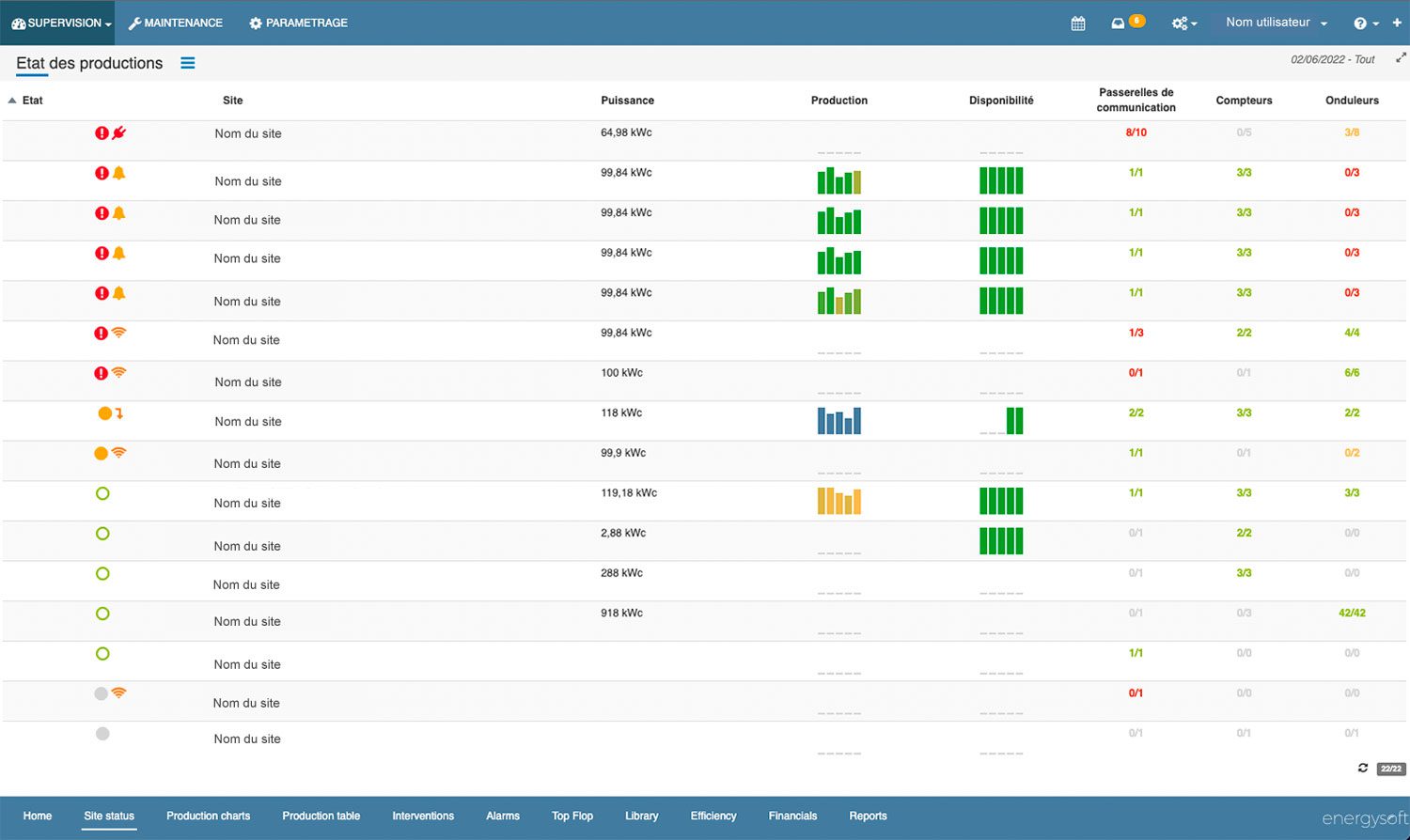Expand the Nom utilisateur user menu

click(x=1276, y=23)
